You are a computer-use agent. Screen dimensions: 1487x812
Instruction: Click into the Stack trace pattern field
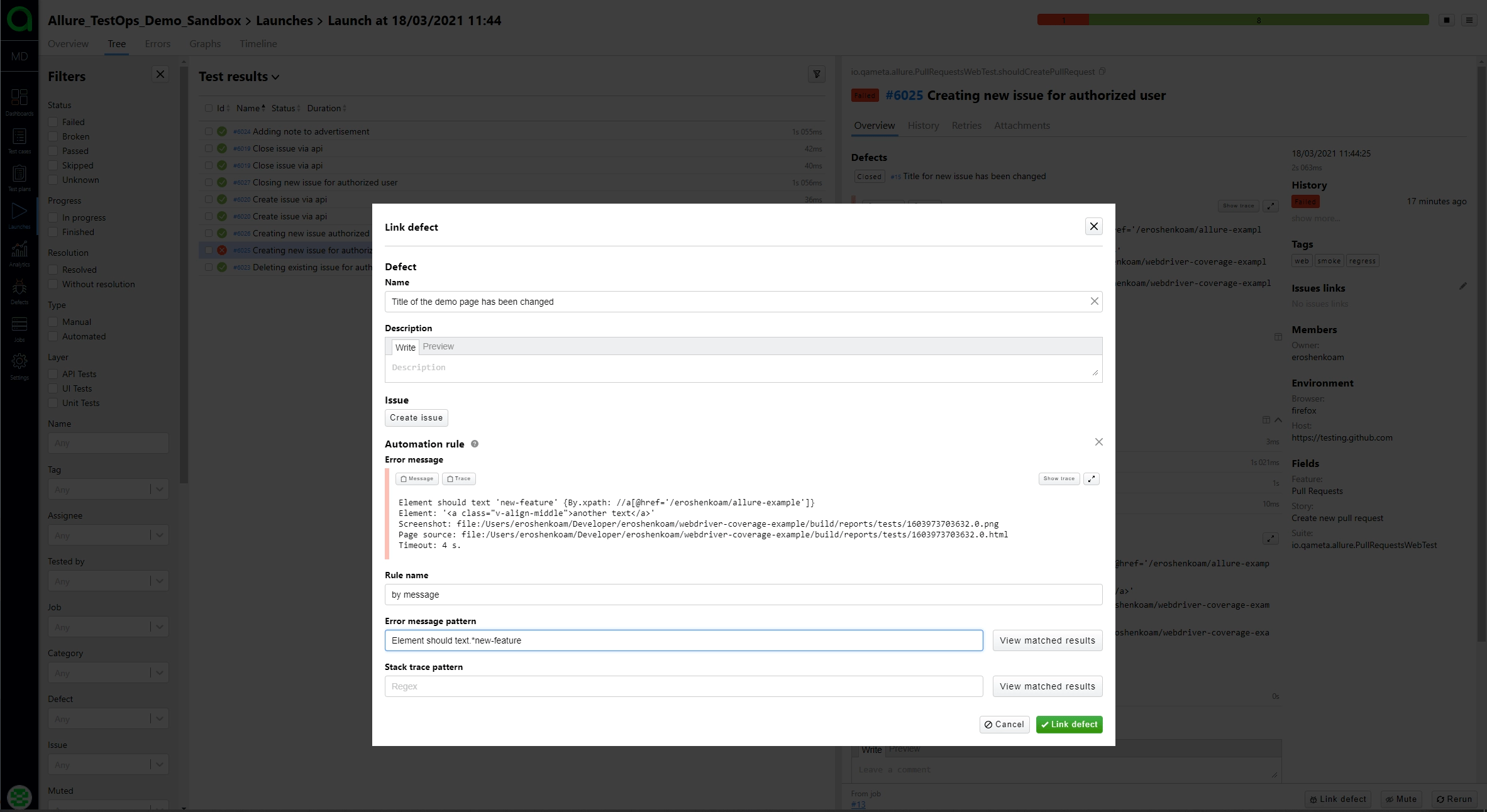coord(683,686)
